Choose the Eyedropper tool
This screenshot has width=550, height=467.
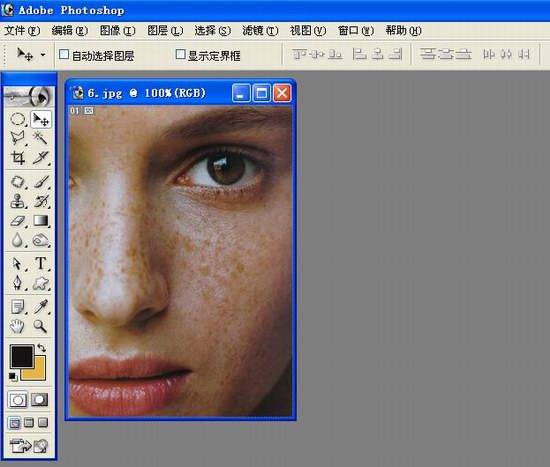40,307
